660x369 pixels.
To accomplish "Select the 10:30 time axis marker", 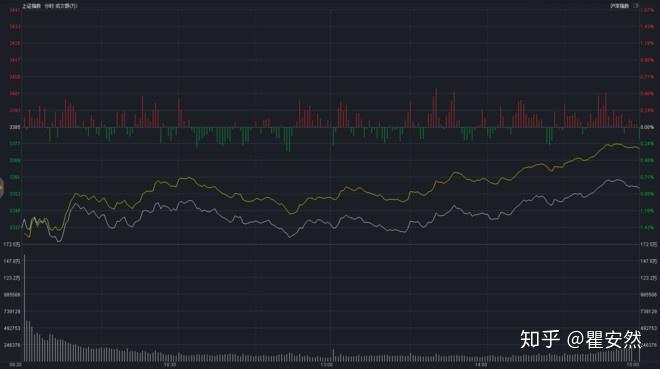I will click(x=170, y=364).
